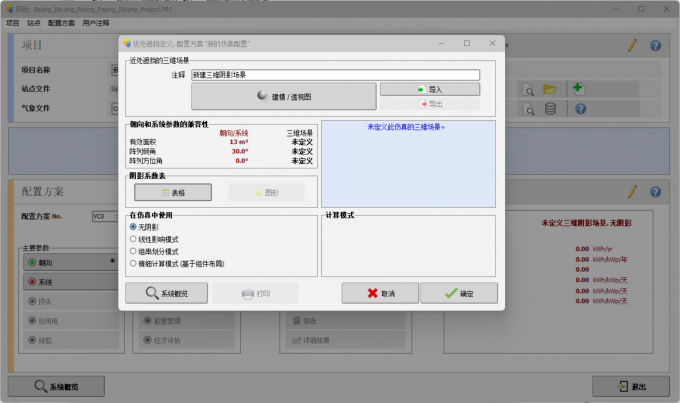The width and height of the screenshot is (680, 403).
Task: Open the VC0 variant dropdown
Action: pyautogui.click(x=105, y=216)
